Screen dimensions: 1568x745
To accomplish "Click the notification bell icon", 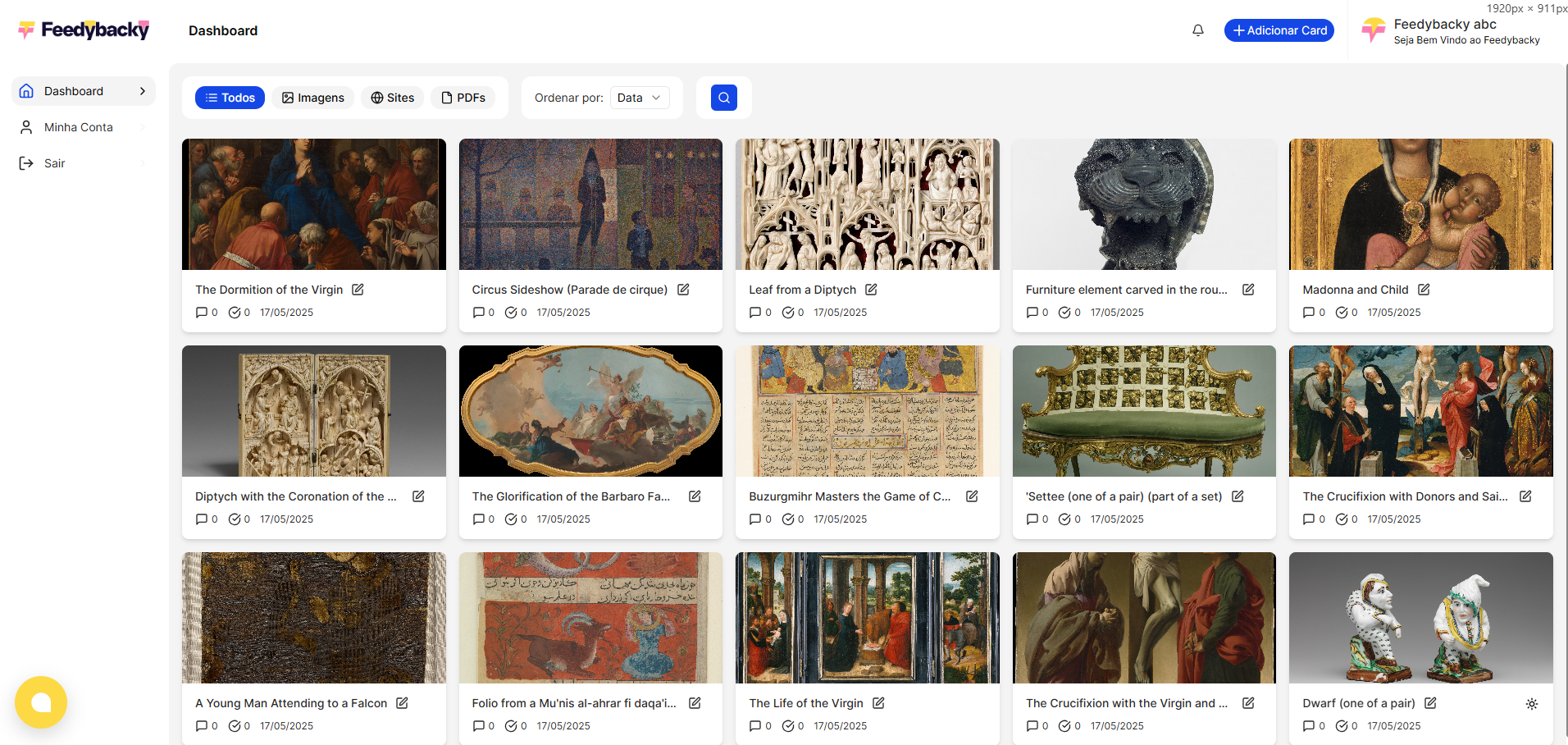I will click(x=1197, y=30).
